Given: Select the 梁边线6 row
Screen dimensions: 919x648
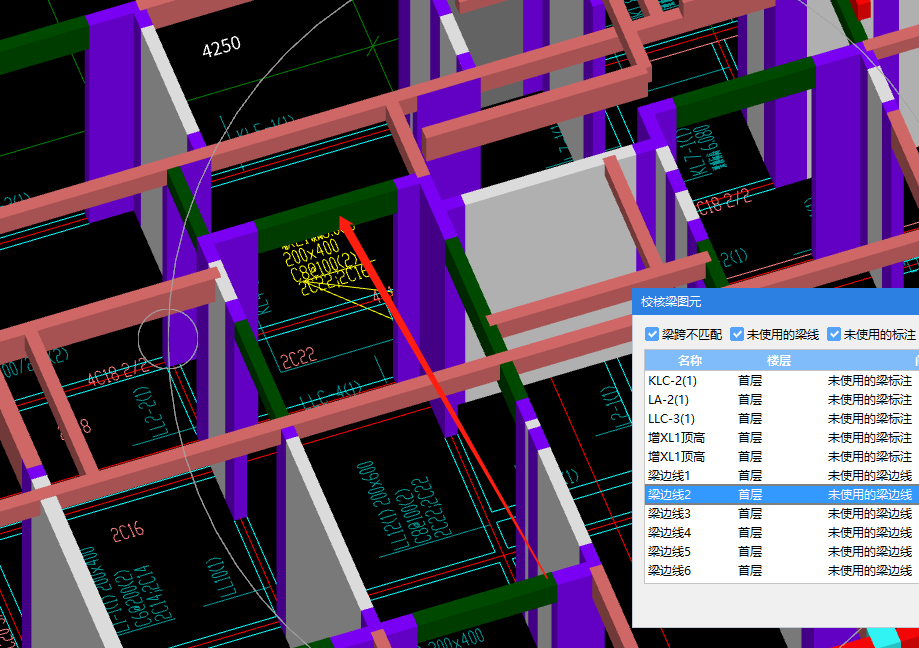Looking at the screenshot, I should 782,571.
